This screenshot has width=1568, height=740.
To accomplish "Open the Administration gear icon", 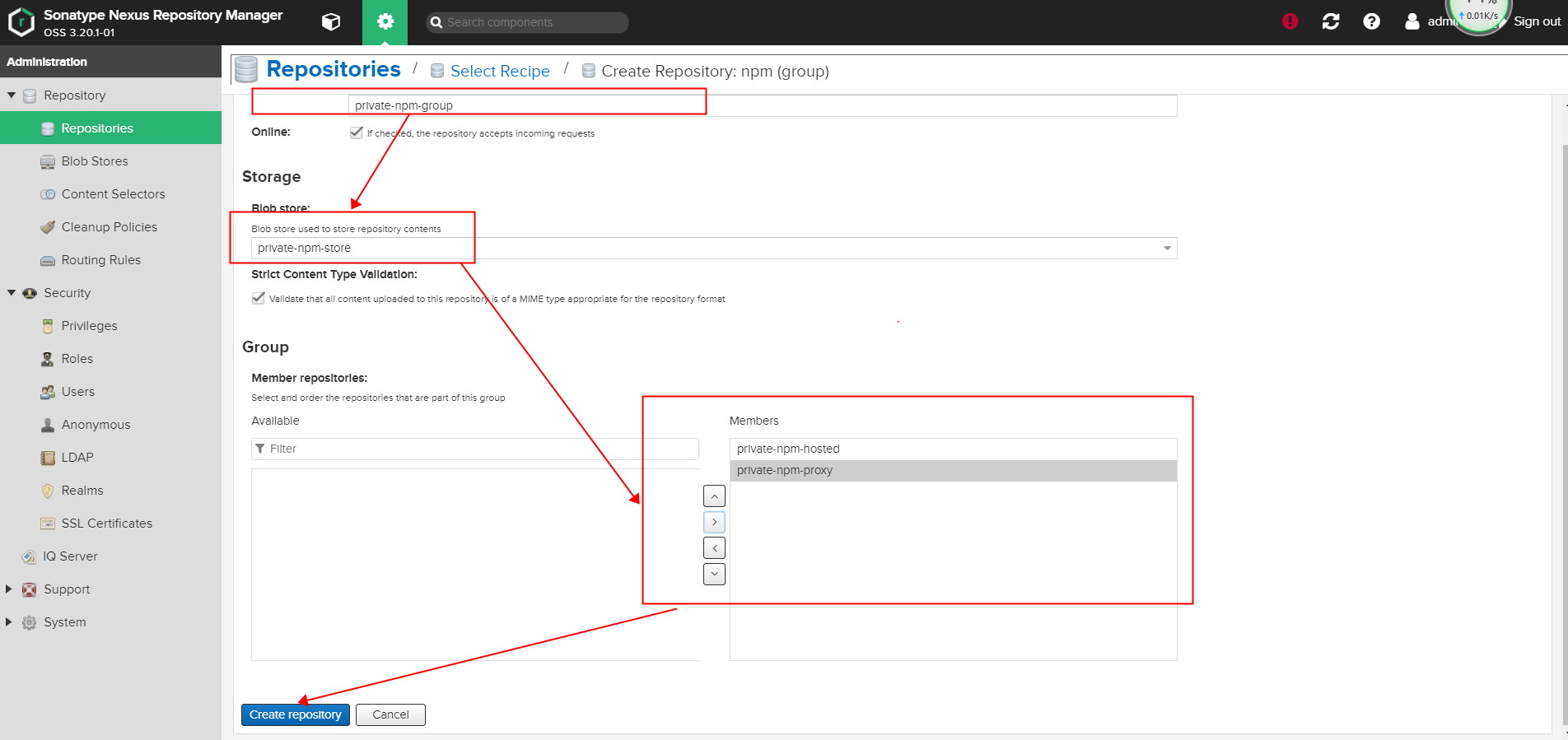I will point(385,22).
